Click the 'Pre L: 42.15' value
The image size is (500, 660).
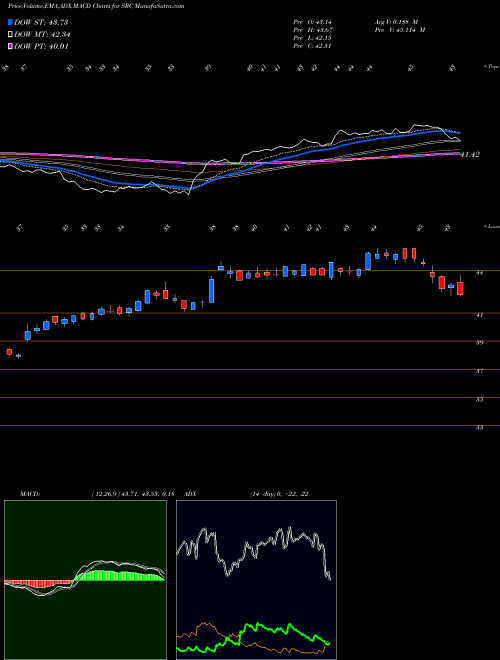click(312, 38)
